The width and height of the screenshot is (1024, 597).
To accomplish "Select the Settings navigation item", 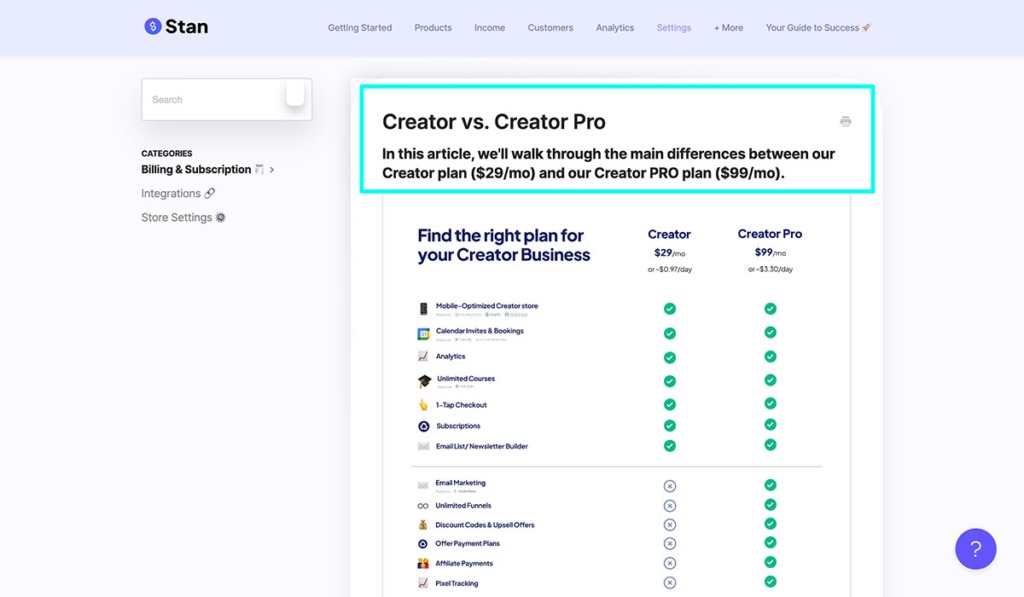I will (674, 28).
